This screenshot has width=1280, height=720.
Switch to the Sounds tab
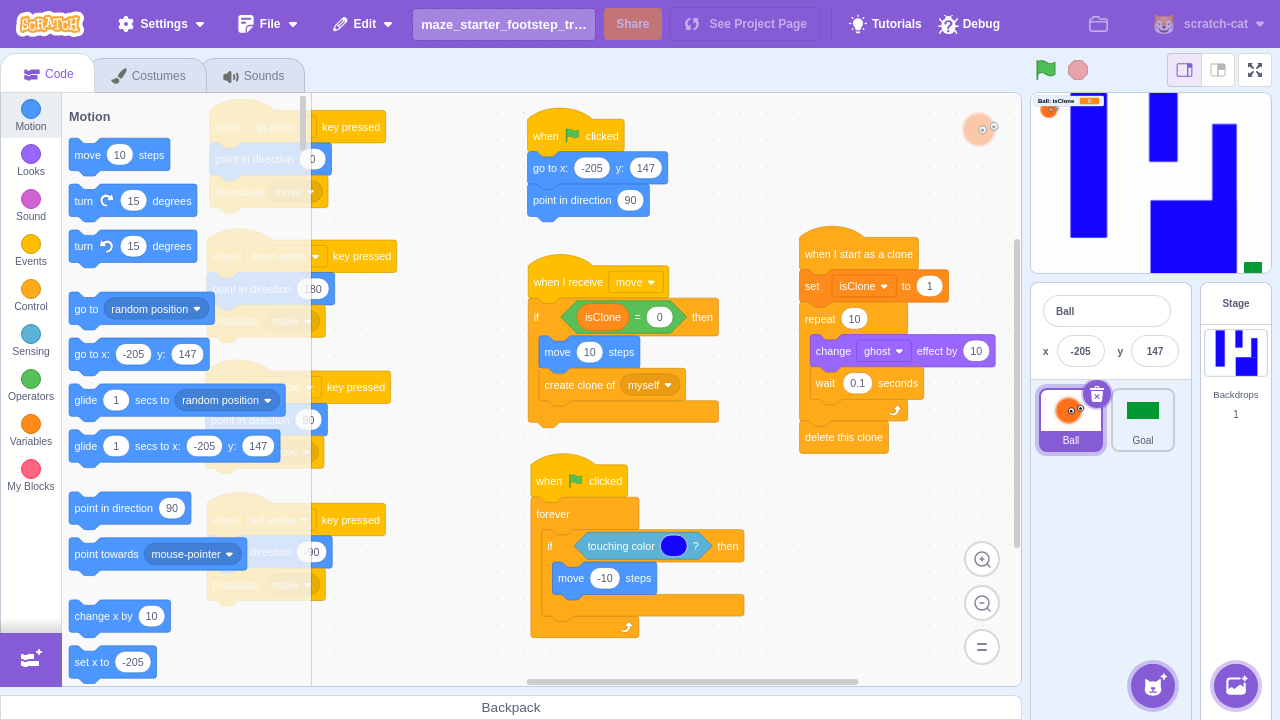point(254,76)
